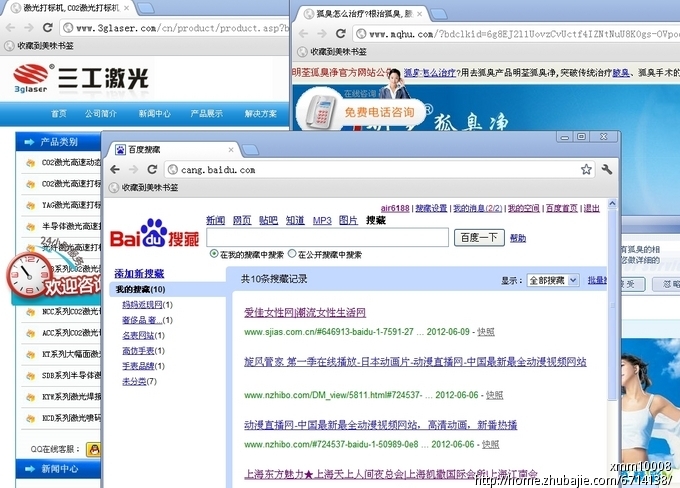The width and height of the screenshot is (680, 488).
Task: Open 新闻中心 nav item in 3glaser header
Action: pos(154,114)
